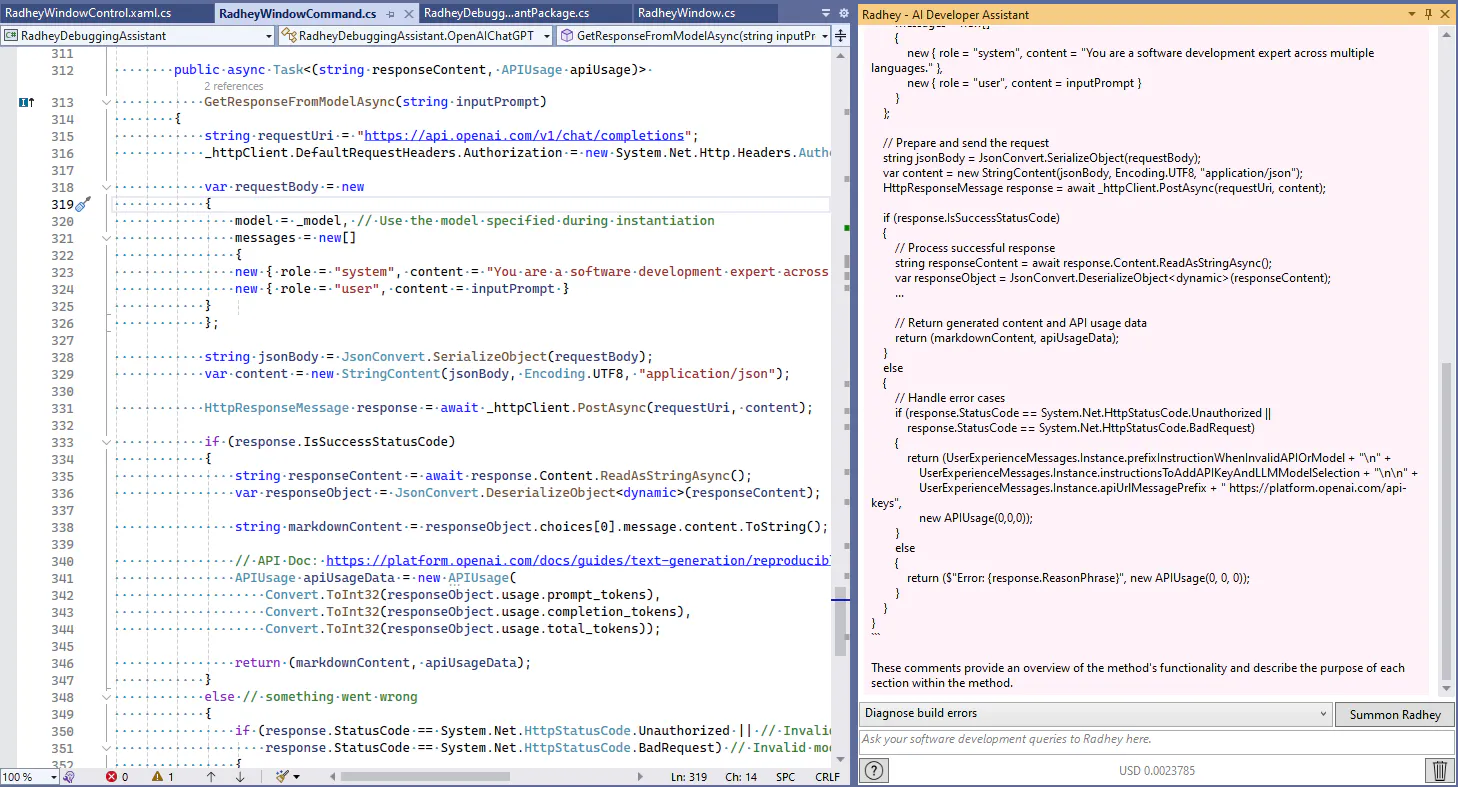The width and height of the screenshot is (1458, 787).
Task: Click the SPC indentation indicator
Action: (x=786, y=777)
